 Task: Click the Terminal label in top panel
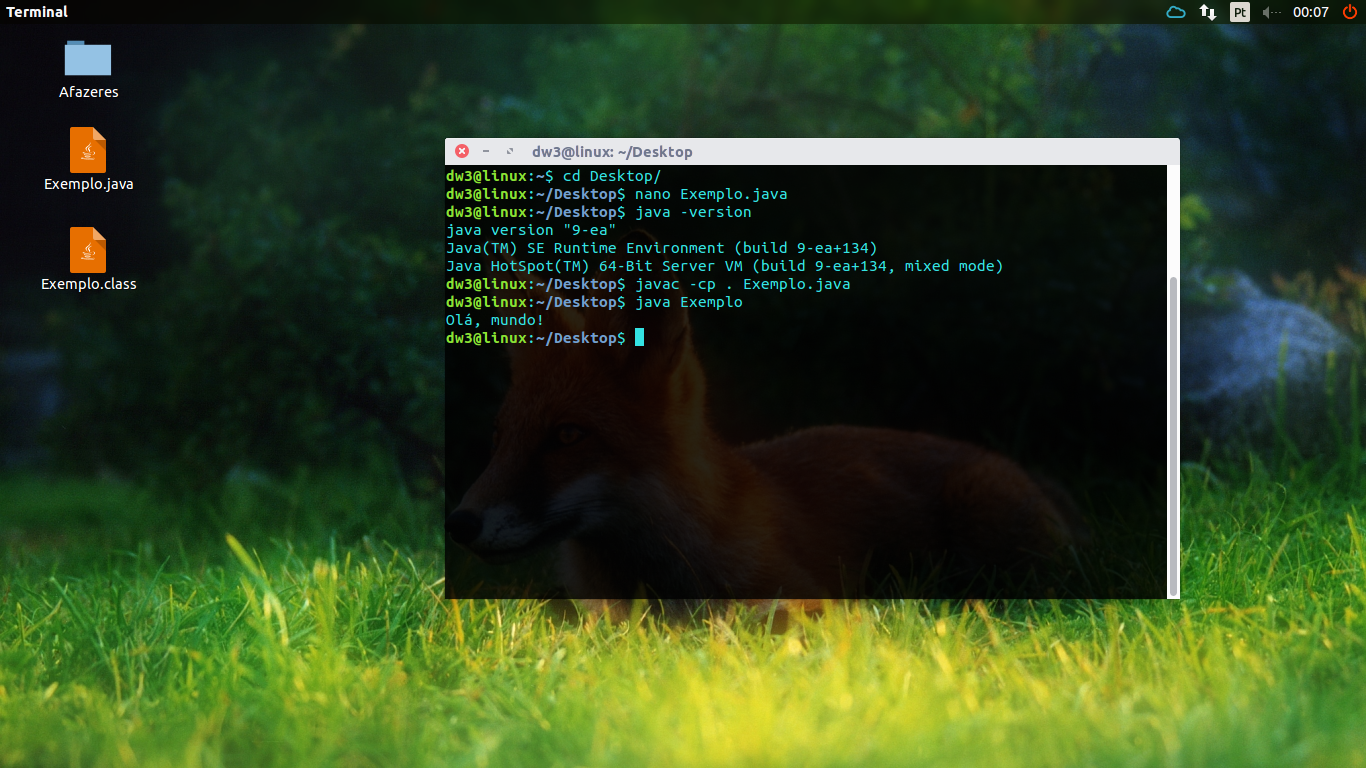37,12
